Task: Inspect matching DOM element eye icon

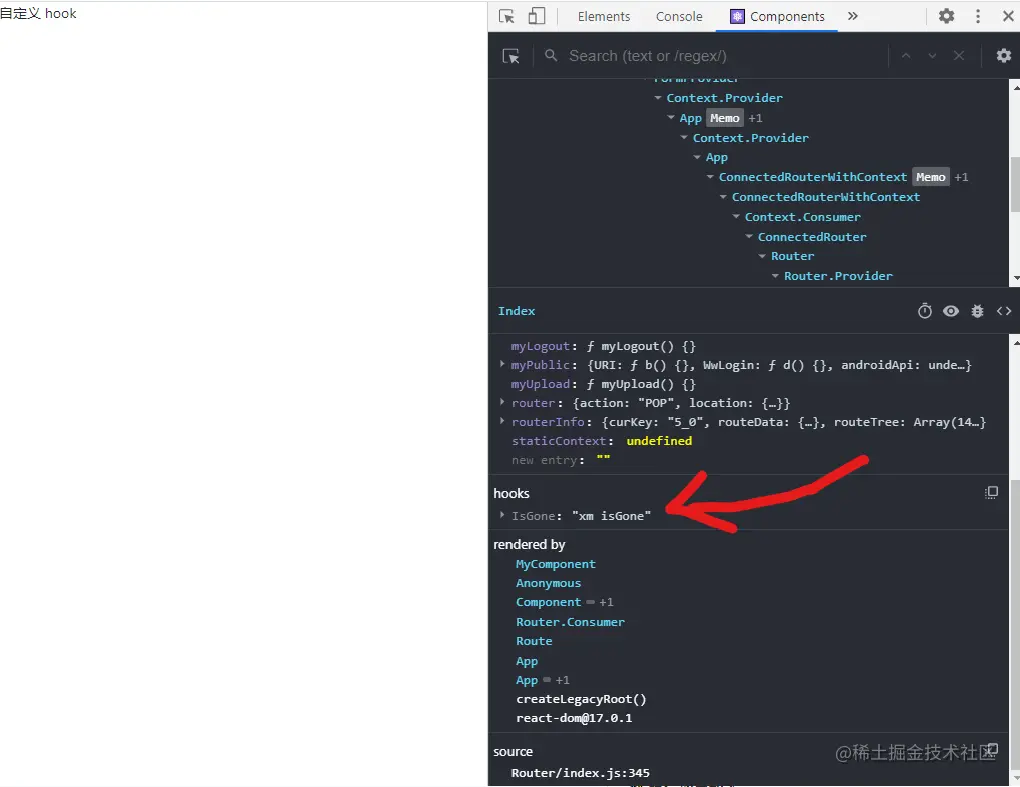Action: [951, 311]
